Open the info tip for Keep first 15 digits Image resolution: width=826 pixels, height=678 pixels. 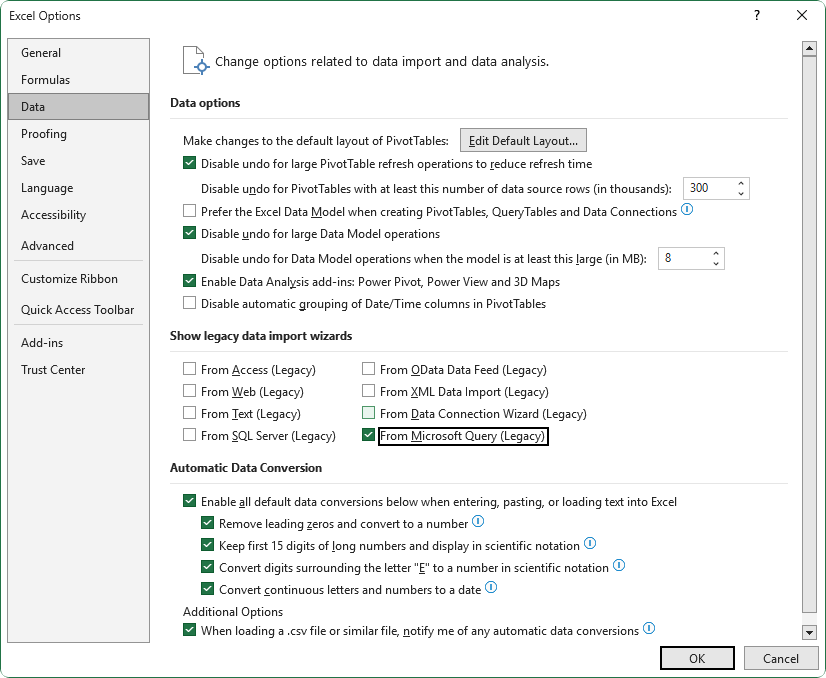point(589,543)
